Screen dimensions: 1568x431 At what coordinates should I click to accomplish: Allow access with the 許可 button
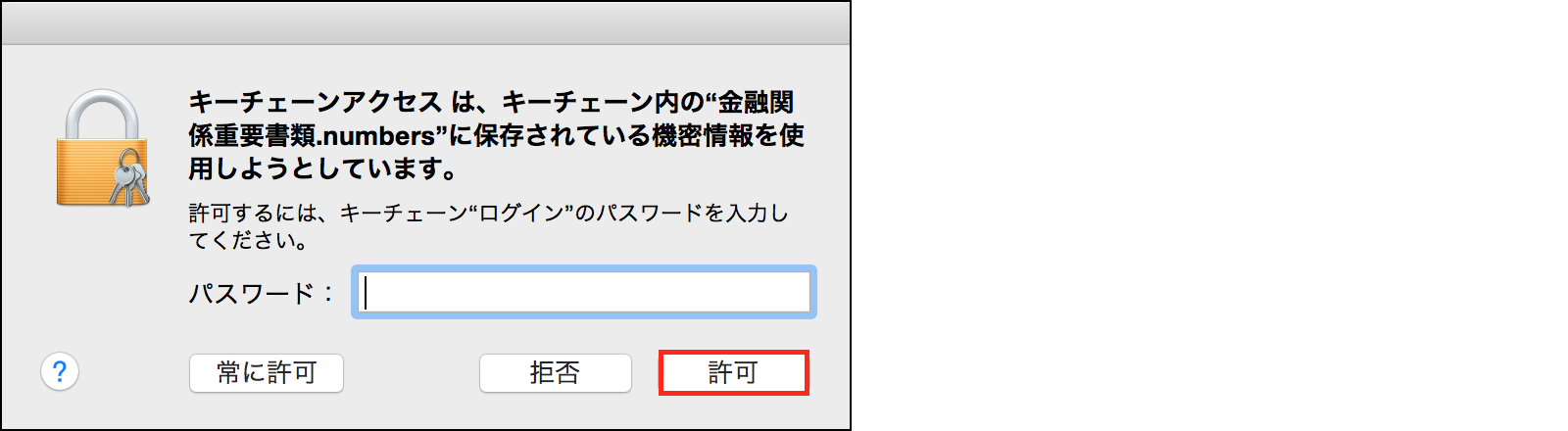point(734,373)
